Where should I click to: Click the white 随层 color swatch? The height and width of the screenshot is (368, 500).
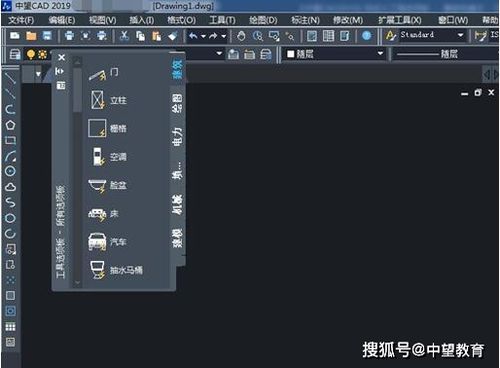click(291, 54)
